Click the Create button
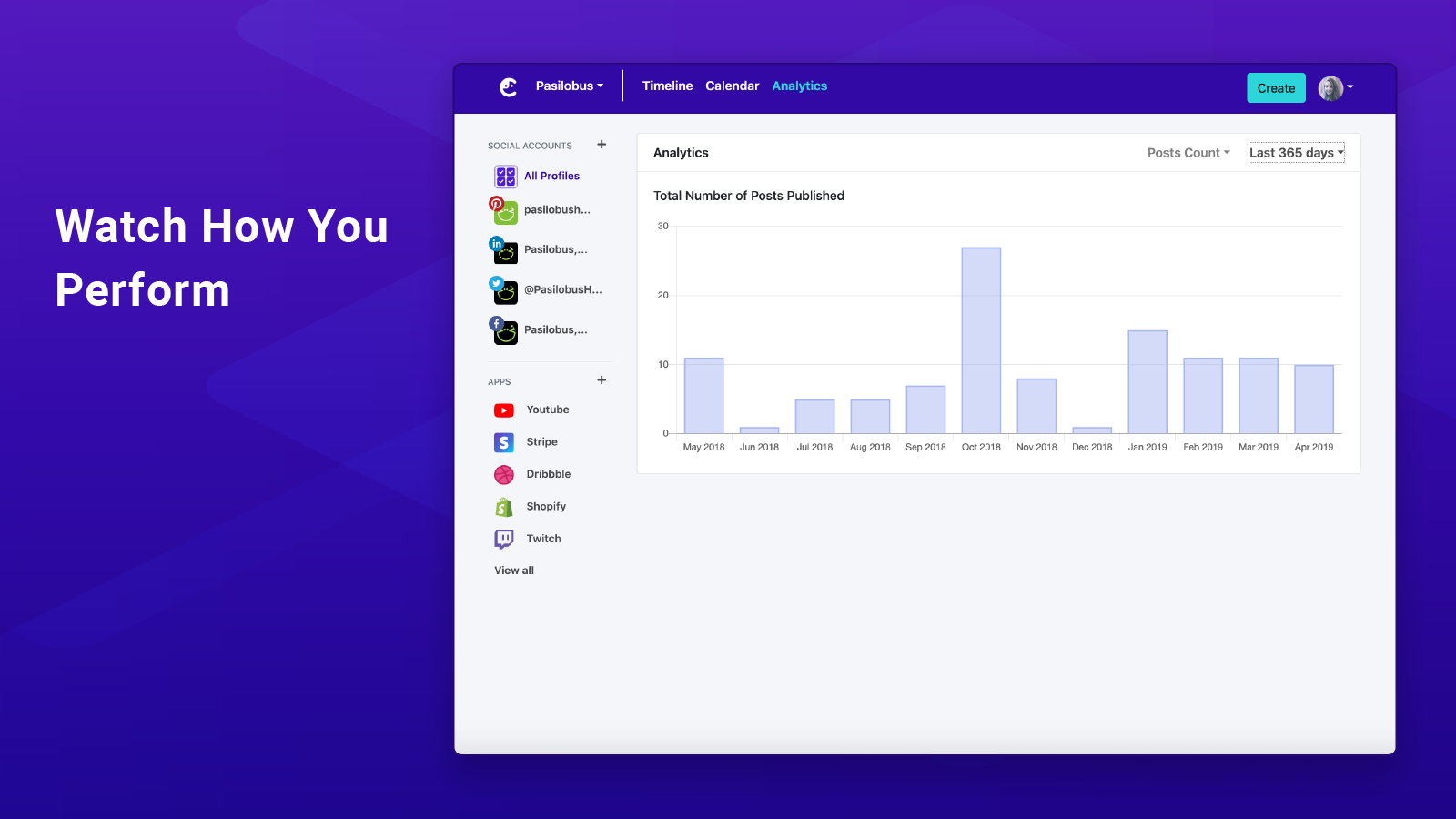Viewport: 1456px width, 819px height. (x=1276, y=87)
